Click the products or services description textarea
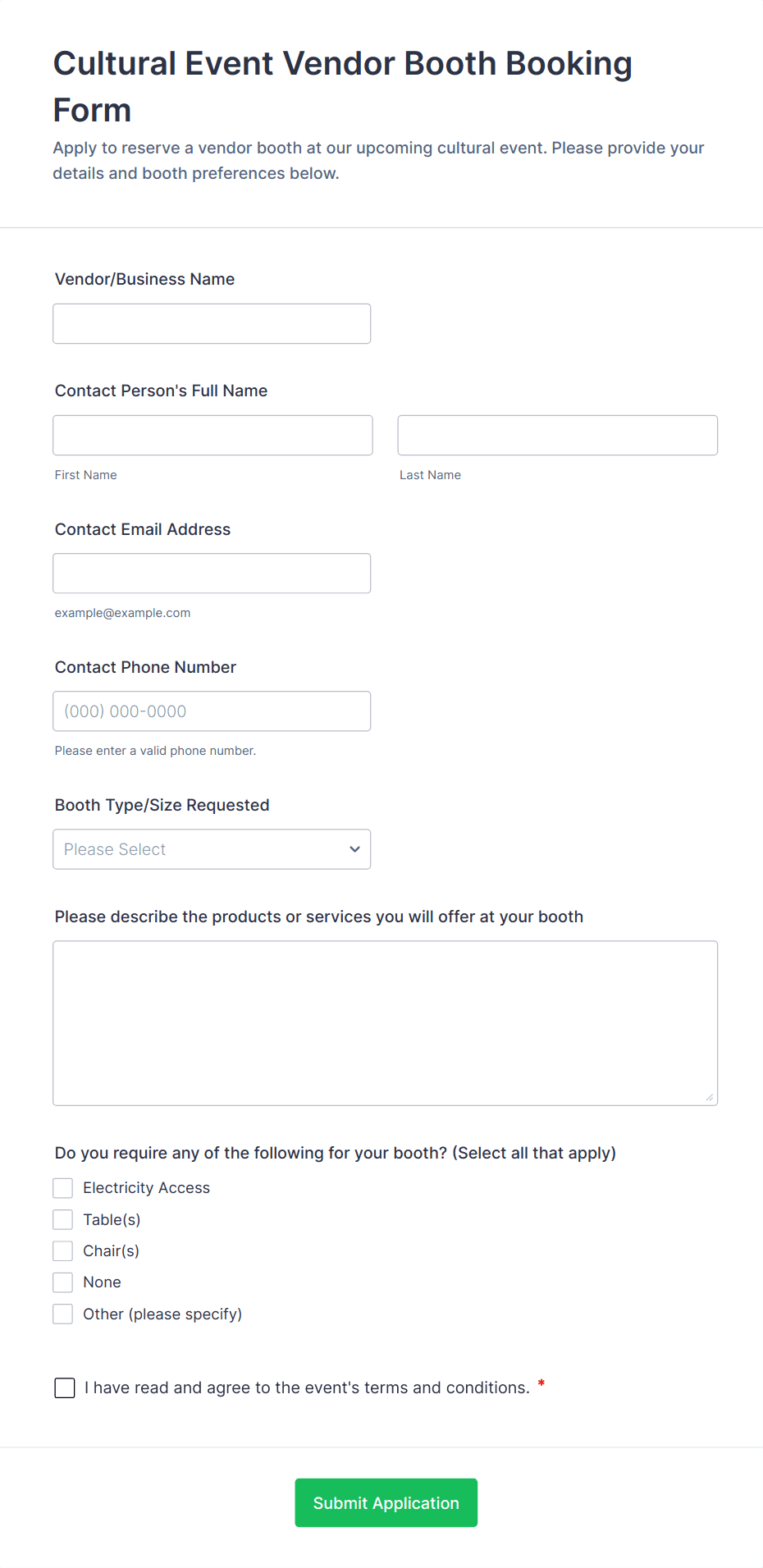The width and height of the screenshot is (763, 1568). (x=385, y=1023)
